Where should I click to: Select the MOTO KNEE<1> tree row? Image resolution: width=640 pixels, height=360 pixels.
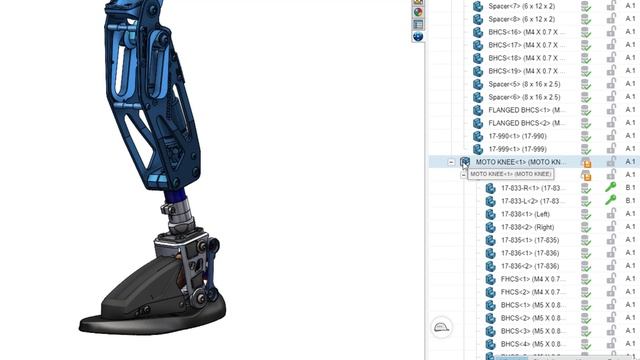[534, 162]
